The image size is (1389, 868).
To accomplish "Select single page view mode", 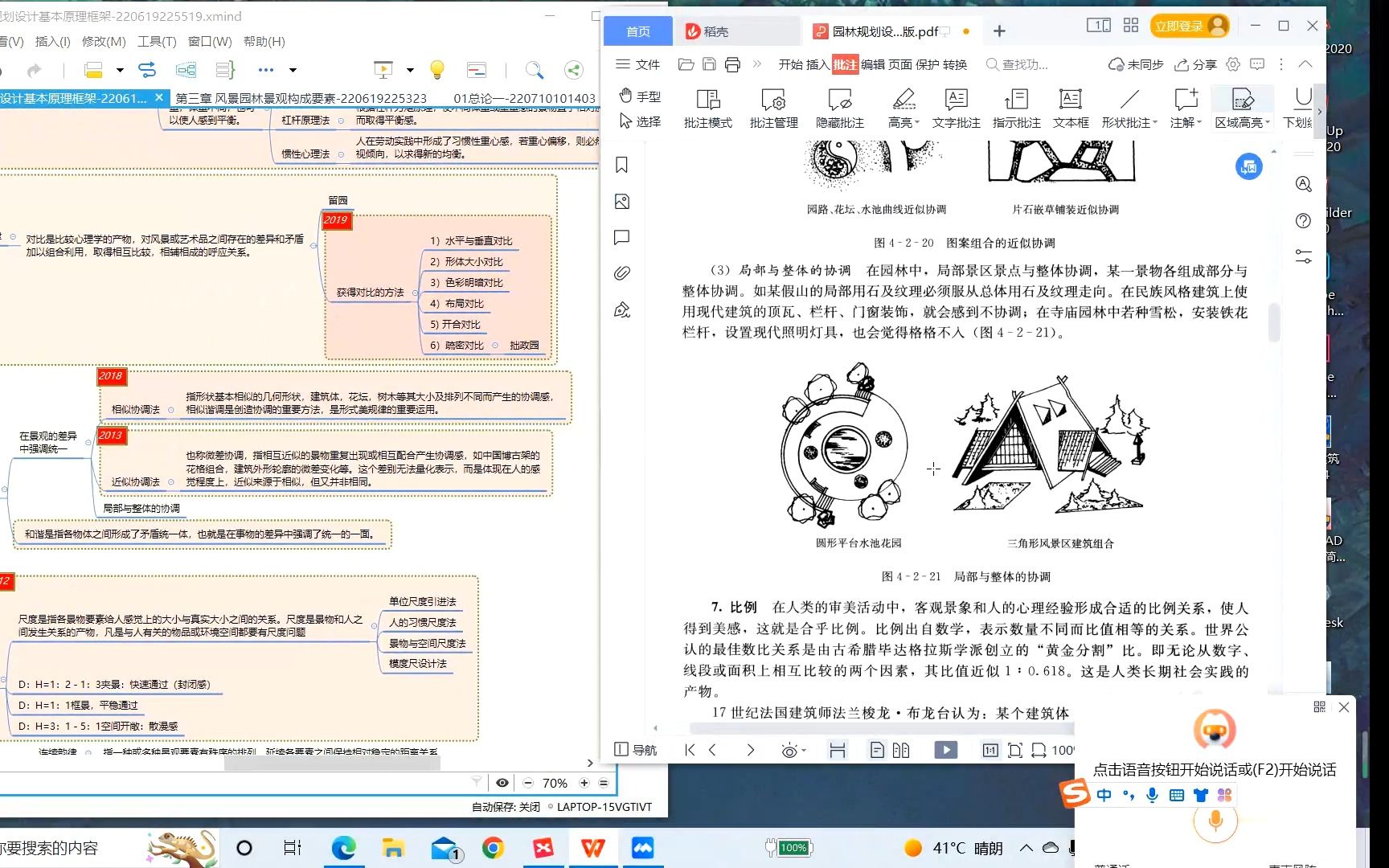I will pos(877,750).
